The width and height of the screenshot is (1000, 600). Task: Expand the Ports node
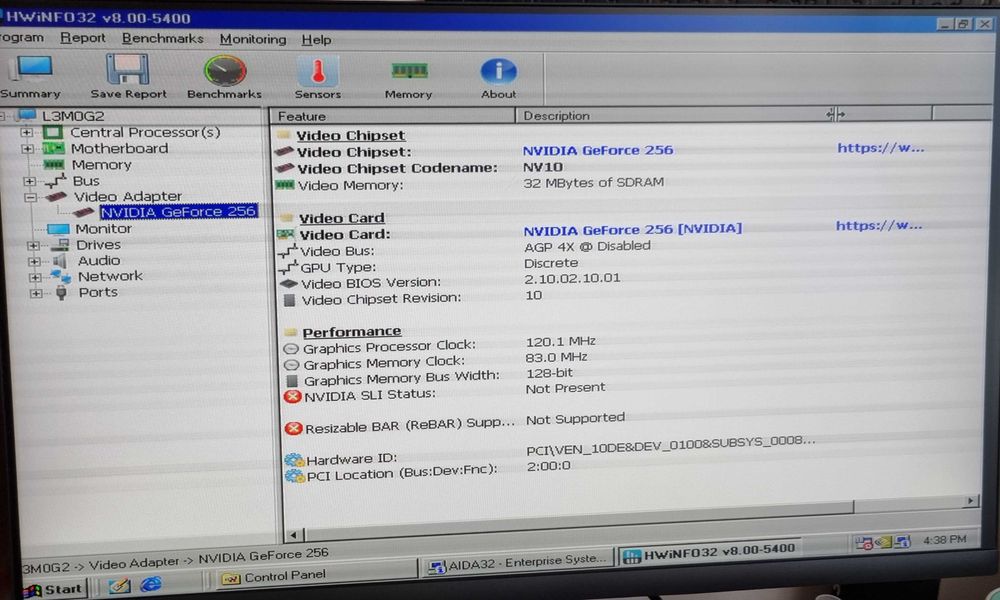coord(36,293)
